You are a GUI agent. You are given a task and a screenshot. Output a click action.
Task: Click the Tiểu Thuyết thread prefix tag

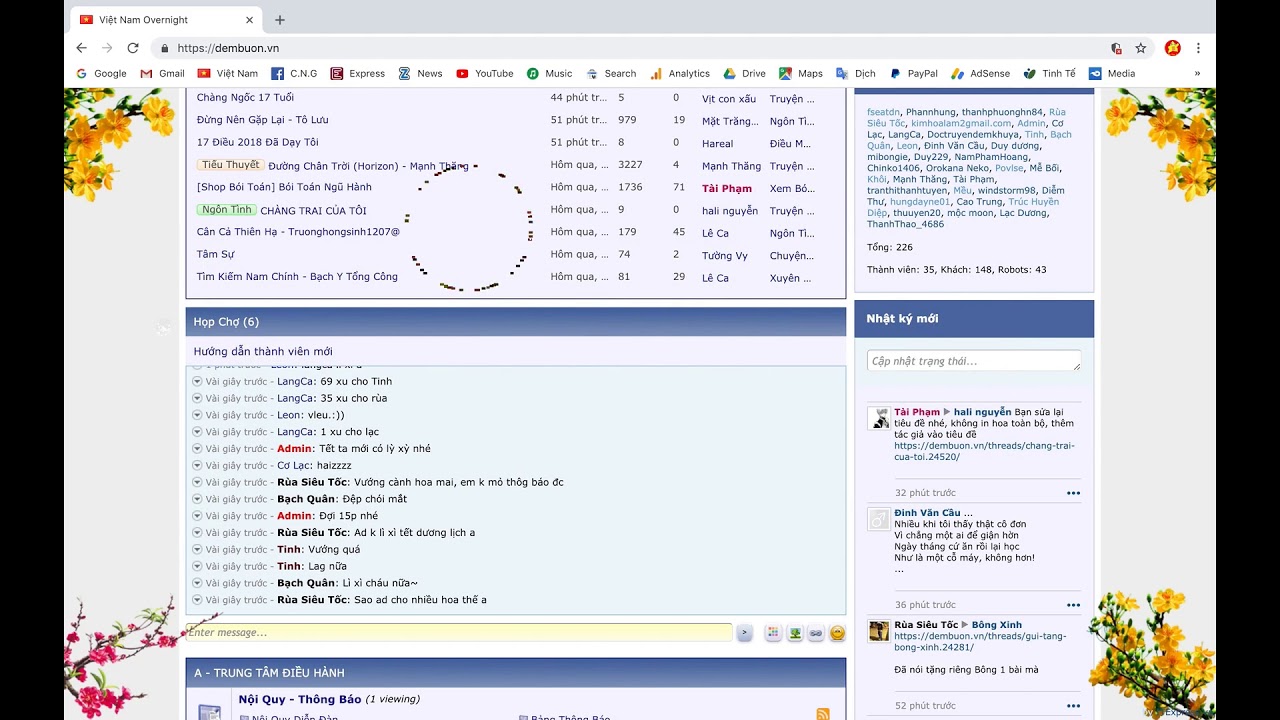[x=230, y=165]
